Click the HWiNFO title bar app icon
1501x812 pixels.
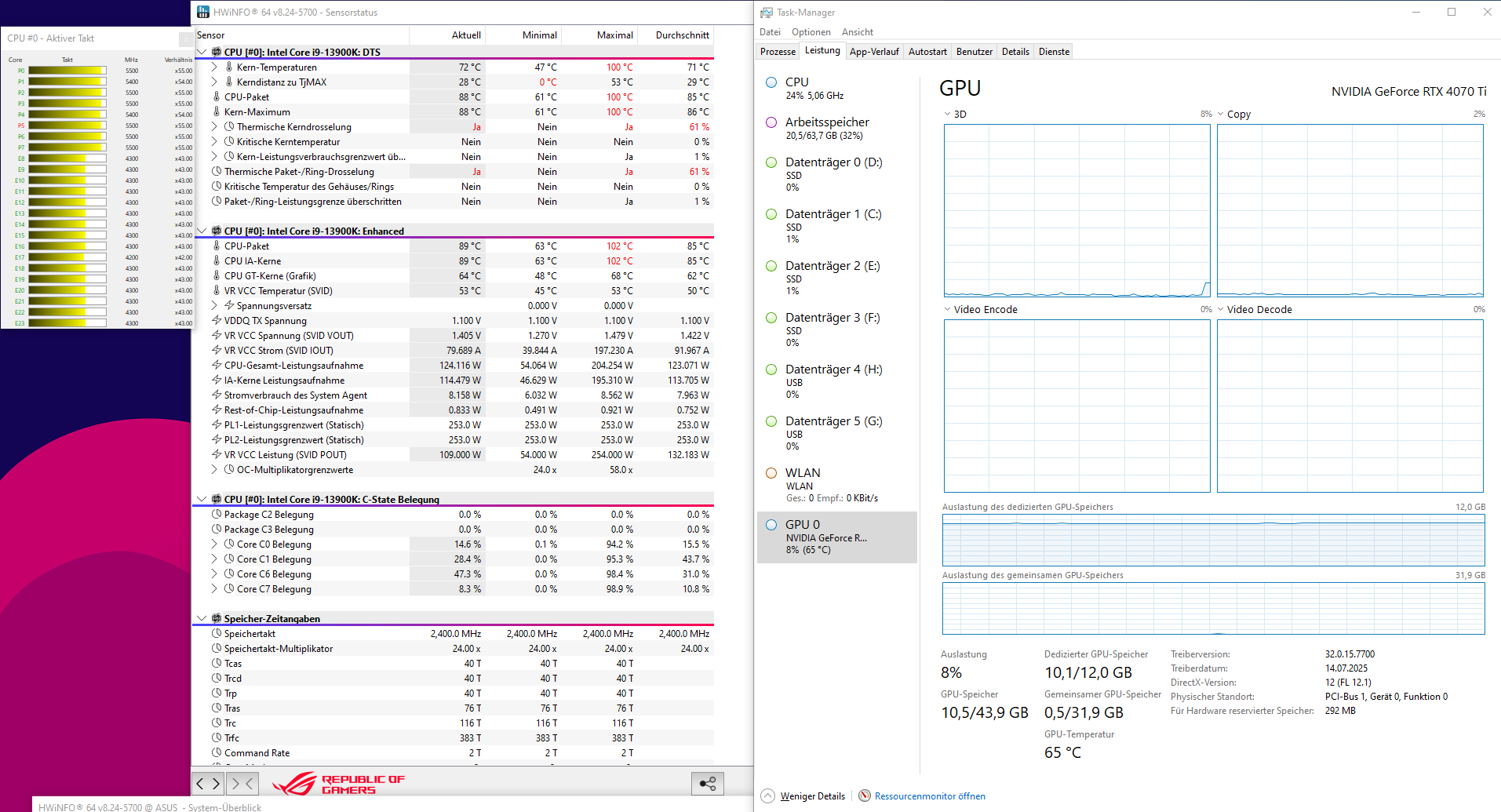click(203, 12)
